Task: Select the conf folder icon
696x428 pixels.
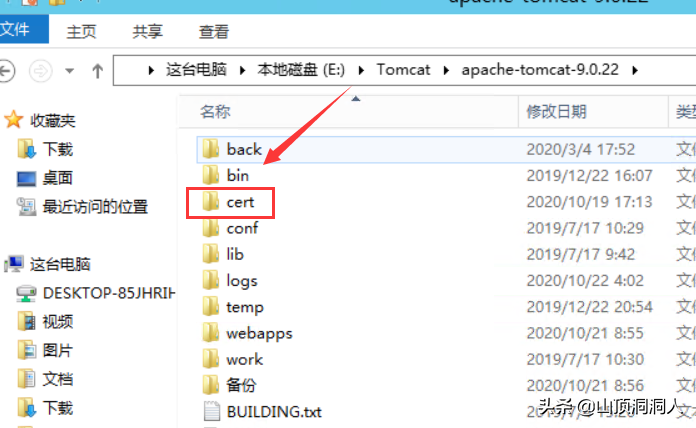Action: [x=210, y=228]
